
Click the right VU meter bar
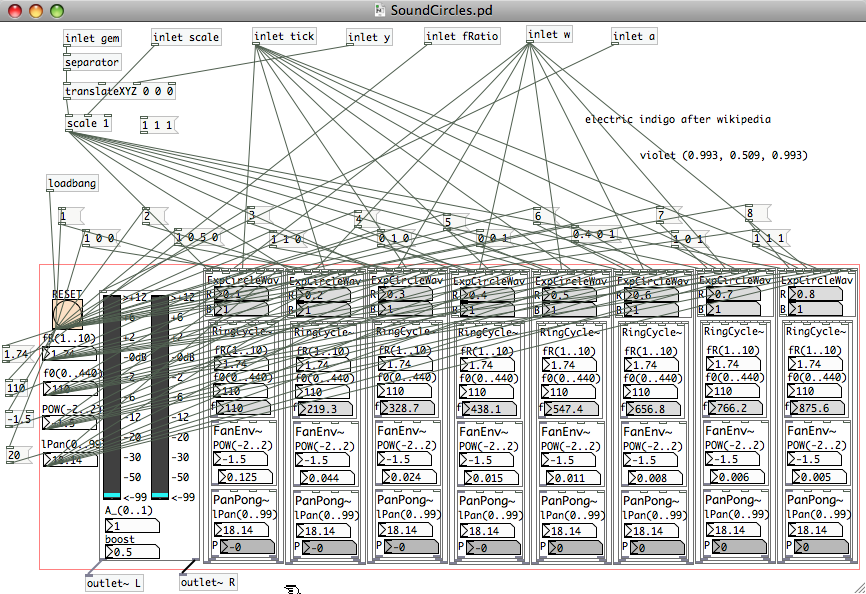[x=159, y=396]
